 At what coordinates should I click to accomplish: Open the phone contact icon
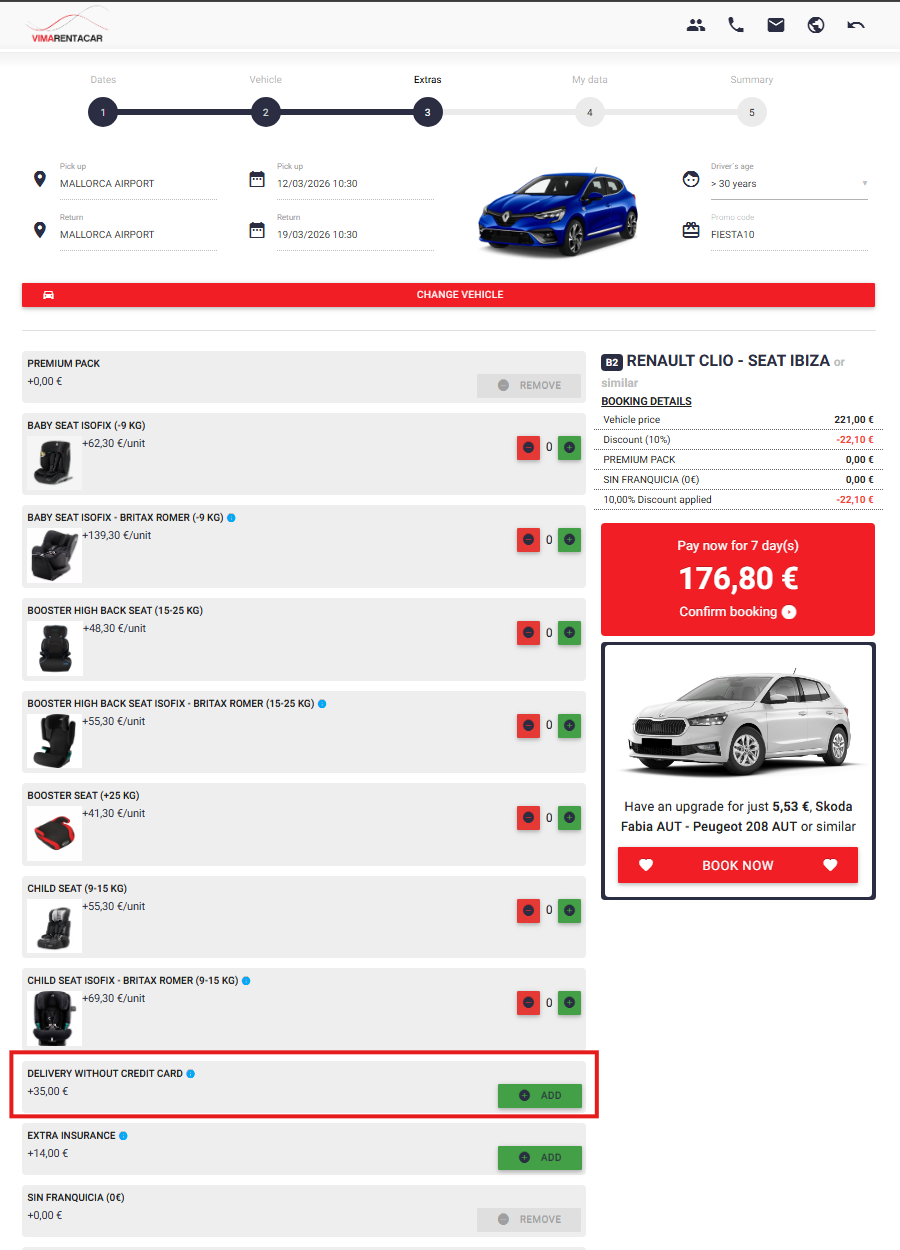[736, 25]
